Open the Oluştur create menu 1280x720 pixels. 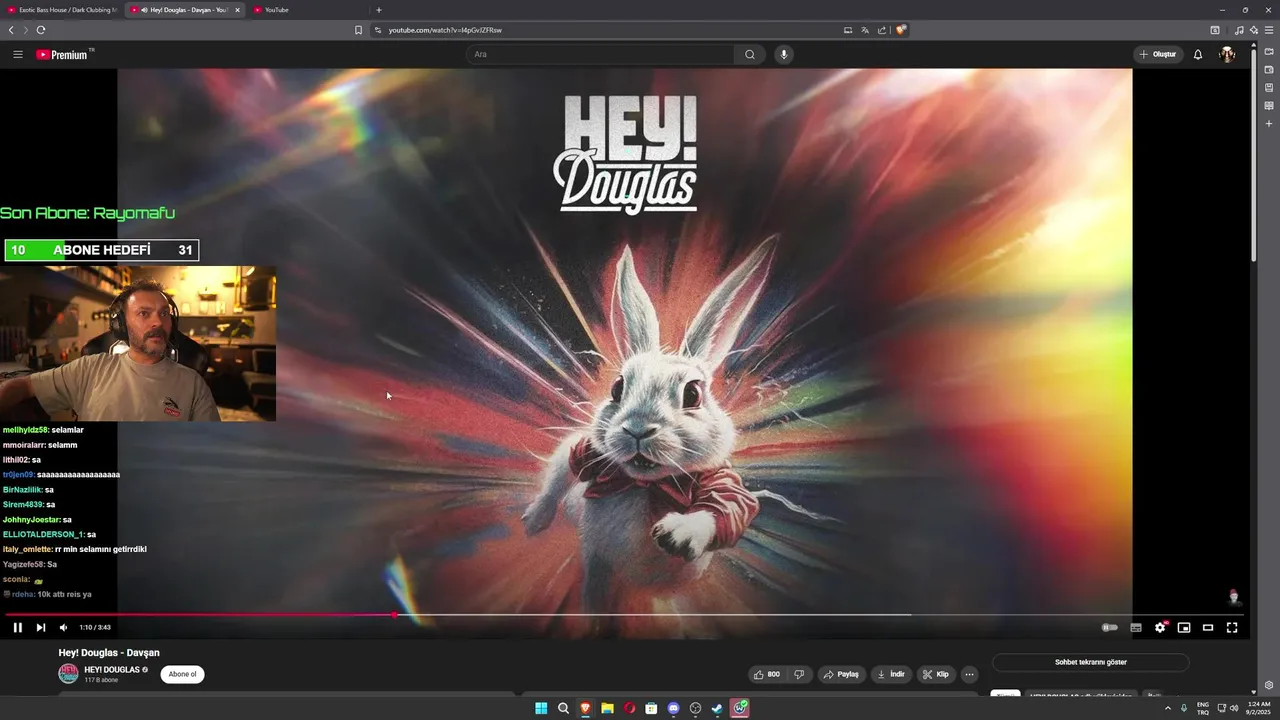[1158, 54]
